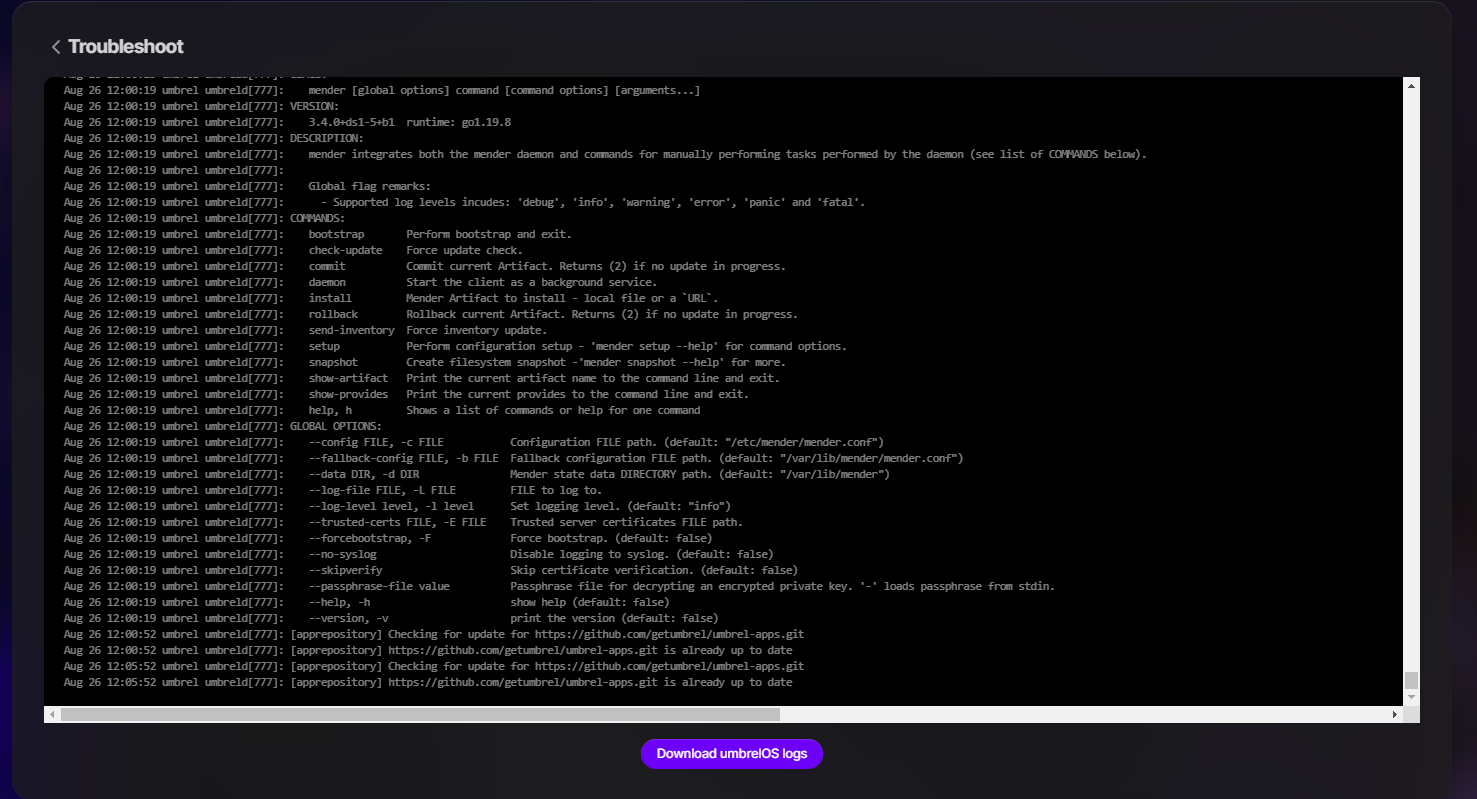The image size is (1477, 799).
Task: Click the 'Supported log levels incudes' line
Action: 464,202
